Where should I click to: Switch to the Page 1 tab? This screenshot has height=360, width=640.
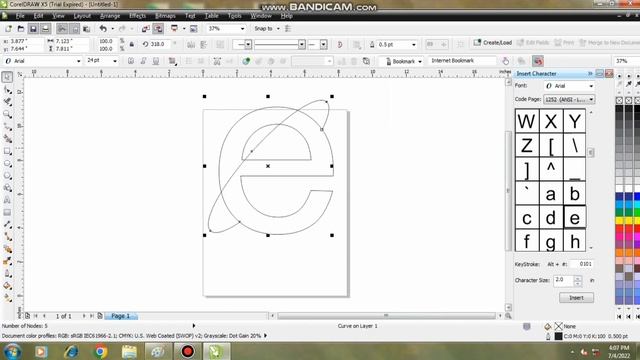click(x=121, y=316)
